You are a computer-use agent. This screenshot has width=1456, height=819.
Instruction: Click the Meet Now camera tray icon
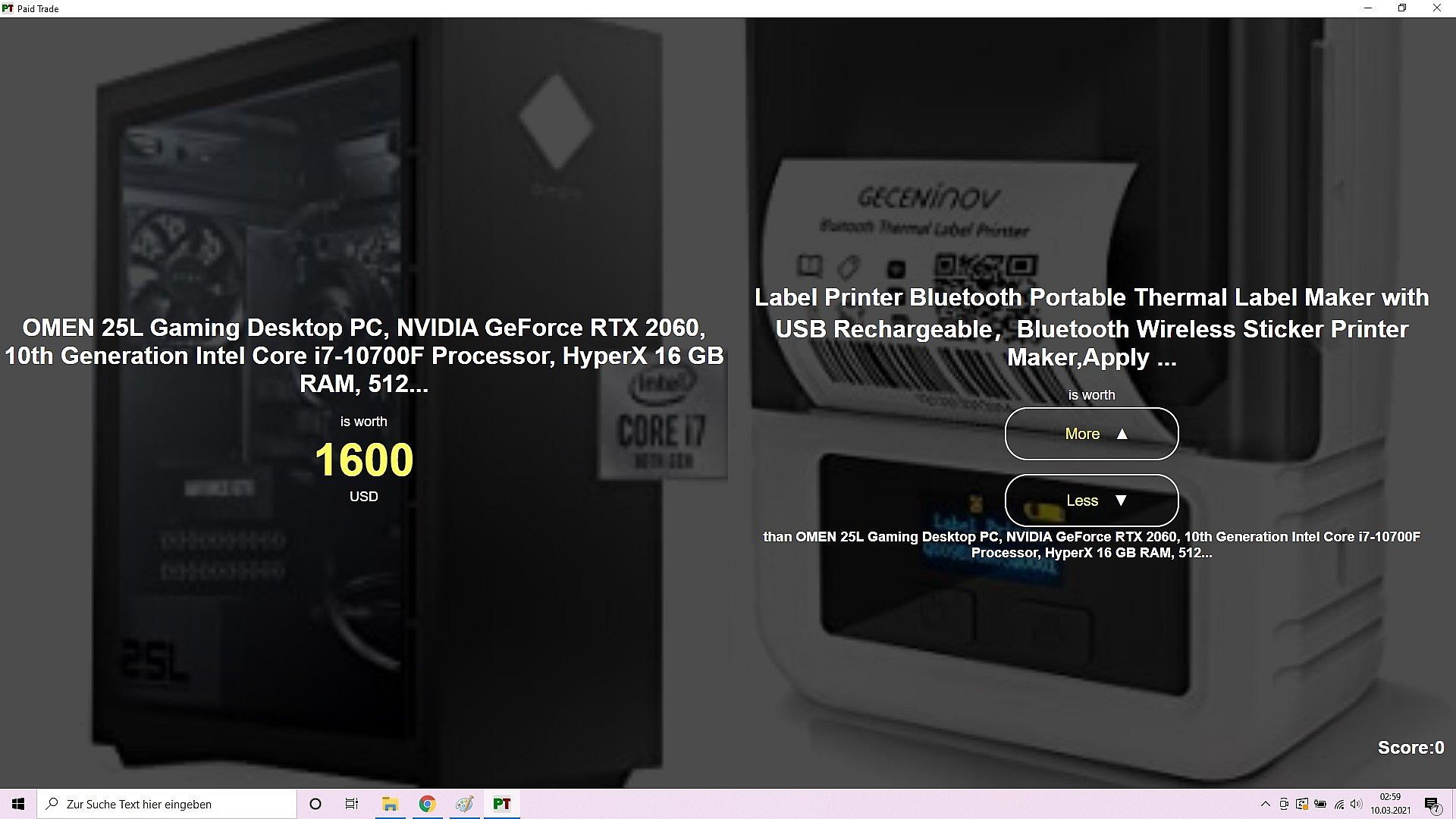pyautogui.click(x=1284, y=804)
